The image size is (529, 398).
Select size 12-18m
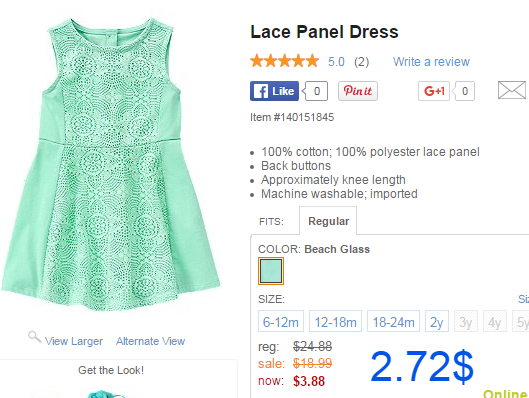tap(335, 321)
